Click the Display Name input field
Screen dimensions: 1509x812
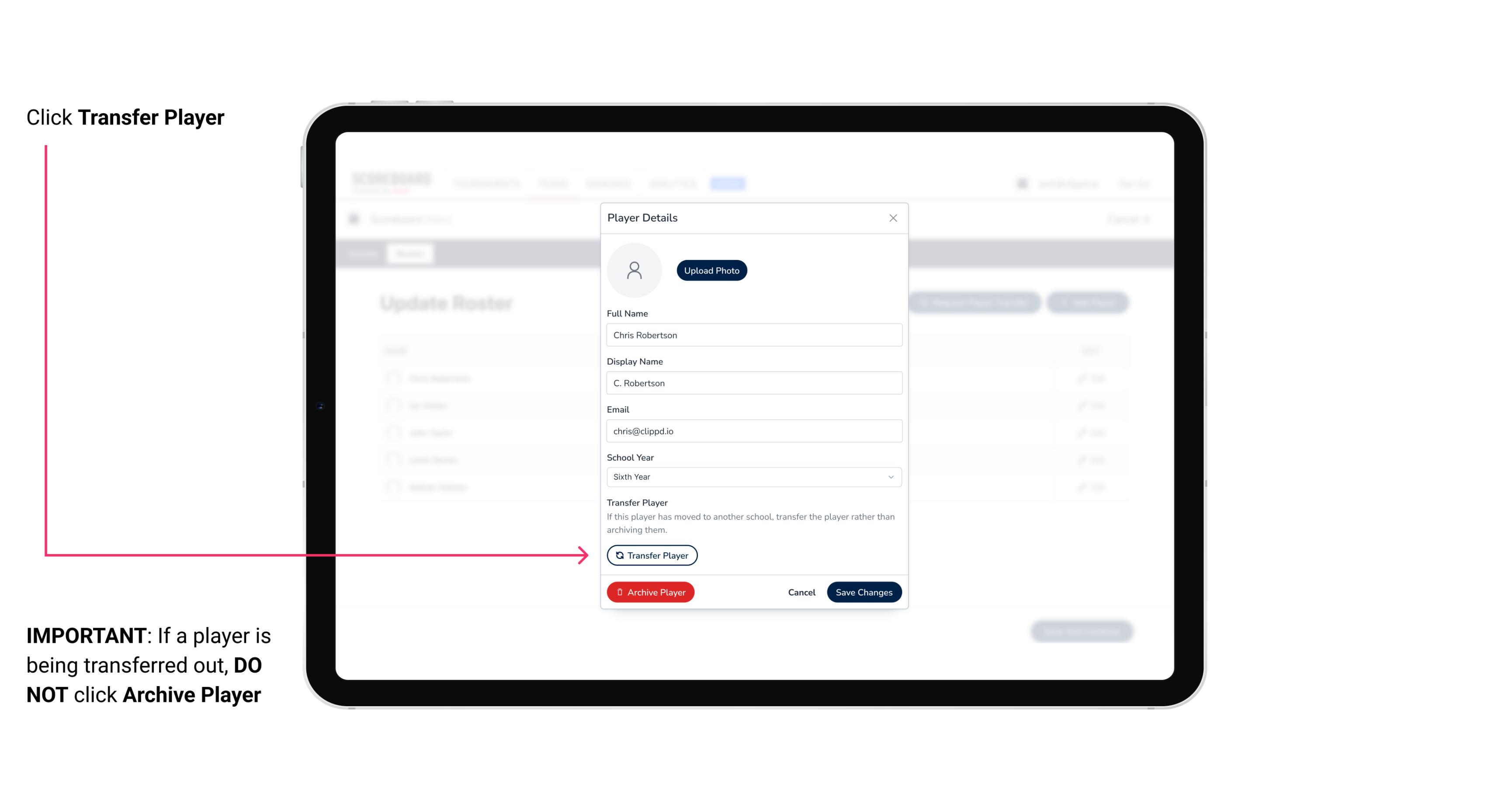click(753, 383)
